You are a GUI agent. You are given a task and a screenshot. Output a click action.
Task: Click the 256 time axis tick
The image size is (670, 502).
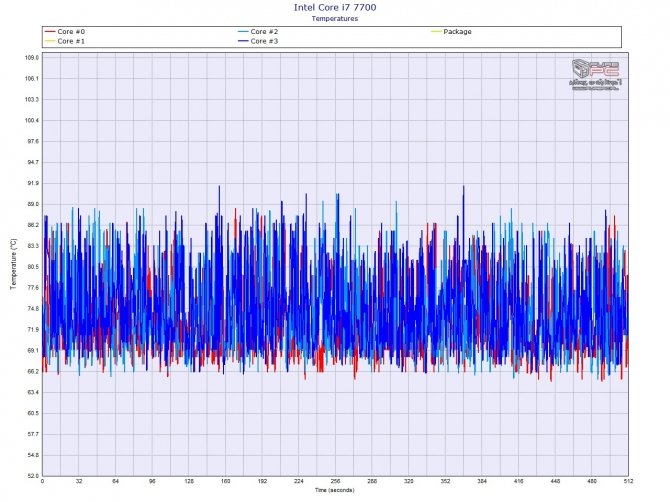click(x=335, y=481)
